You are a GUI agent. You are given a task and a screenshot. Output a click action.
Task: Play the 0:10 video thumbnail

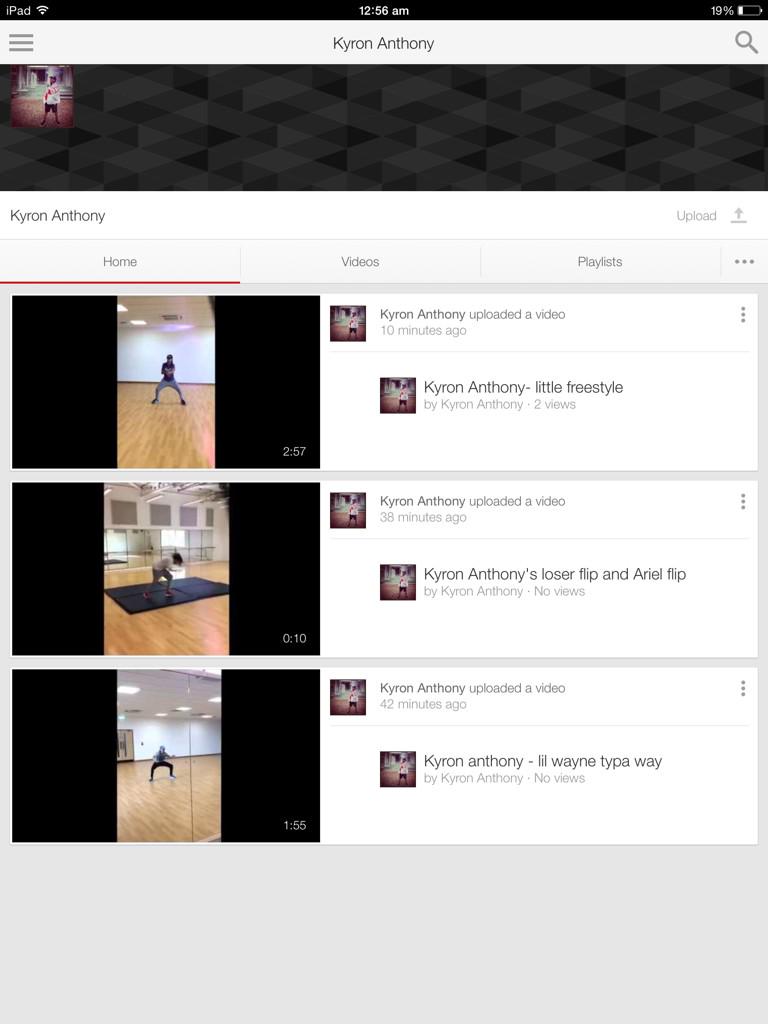click(x=166, y=569)
